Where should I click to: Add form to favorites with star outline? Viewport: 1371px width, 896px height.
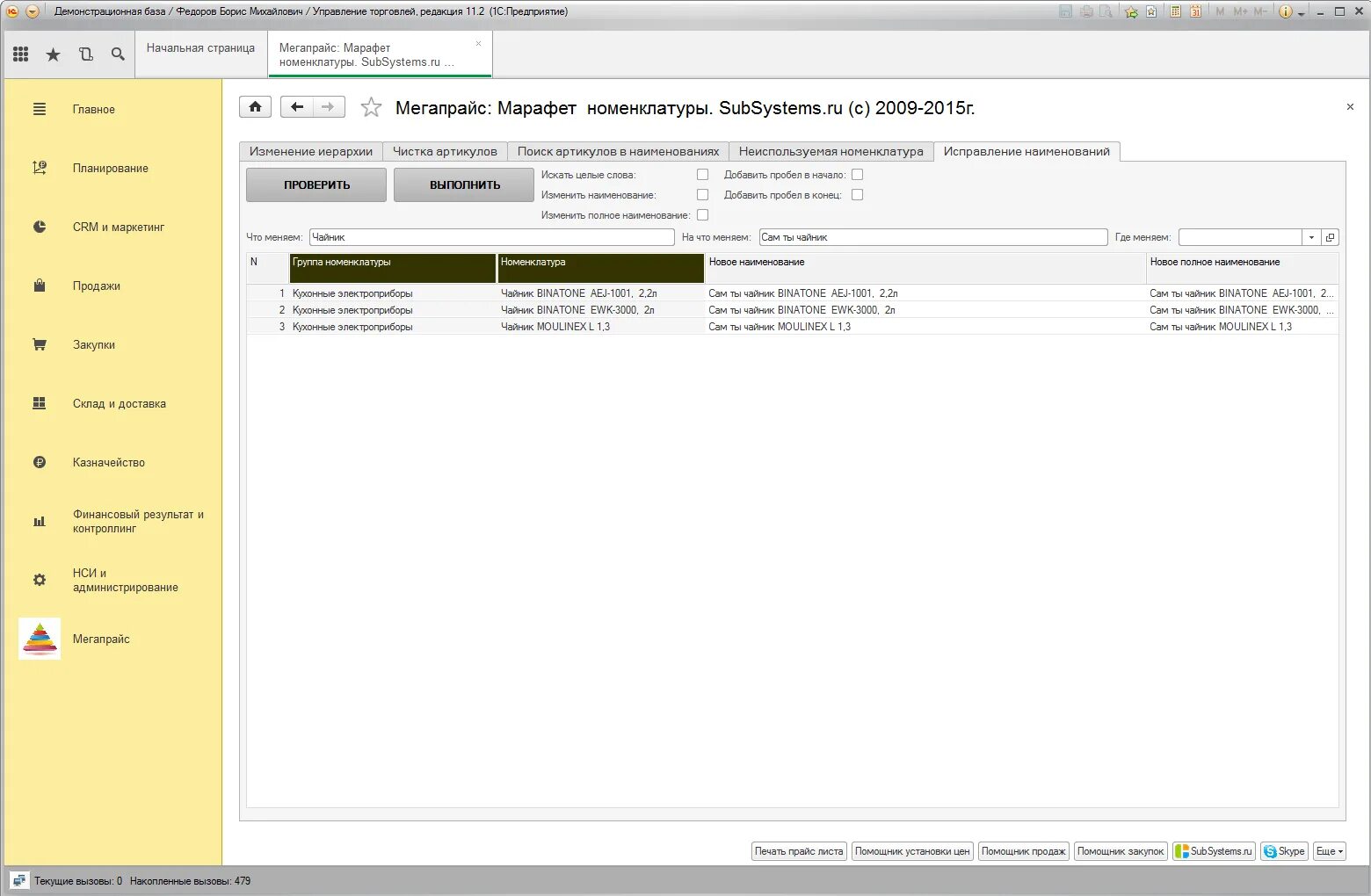[x=372, y=107]
